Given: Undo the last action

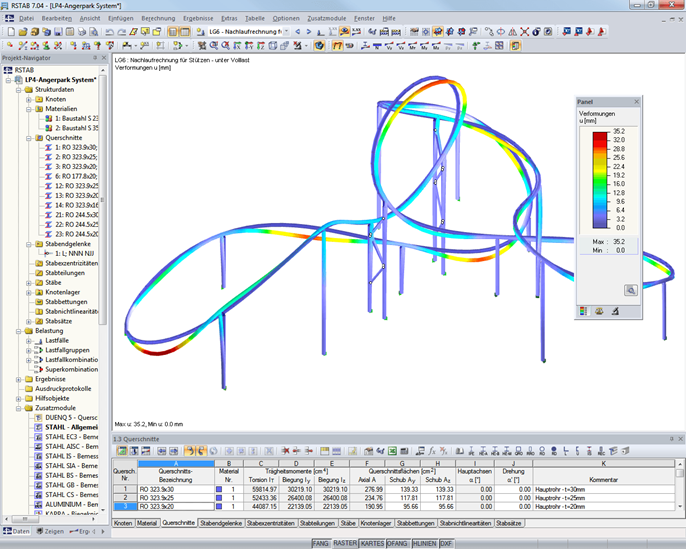Looking at the screenshot, I should (110, 31).
